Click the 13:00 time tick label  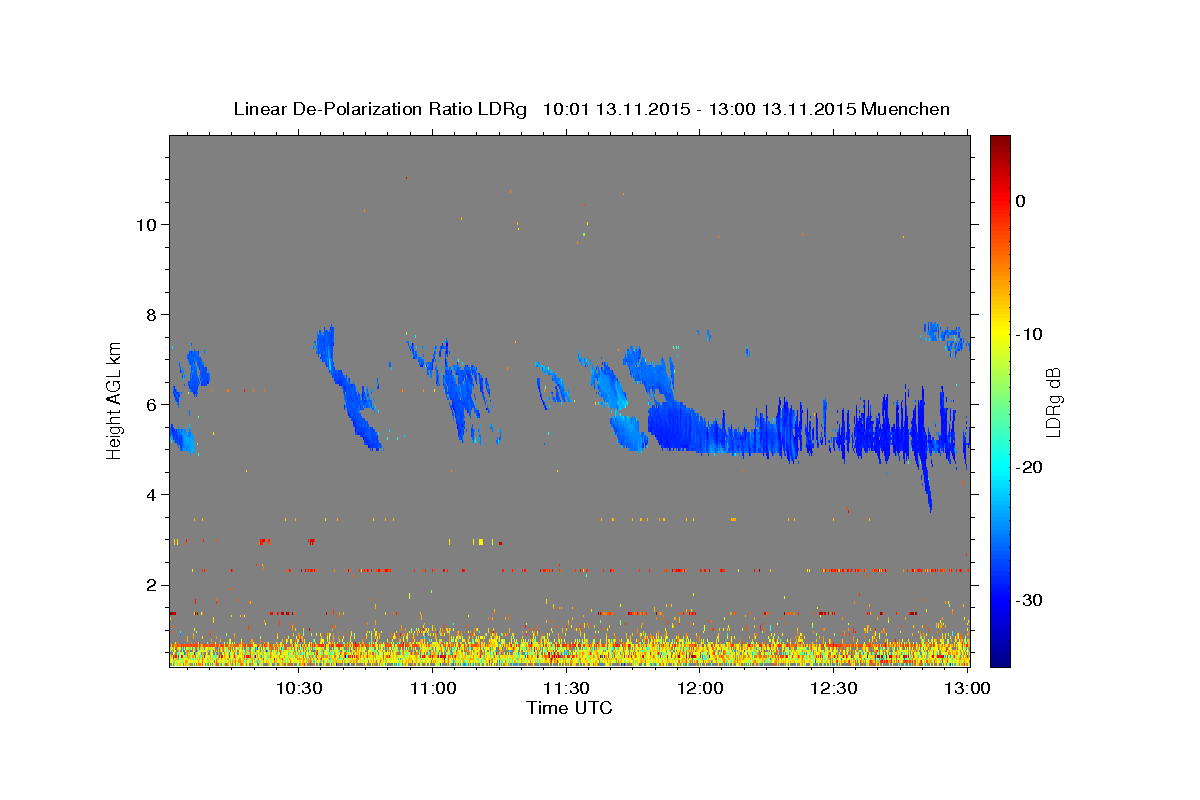point(966,688)
